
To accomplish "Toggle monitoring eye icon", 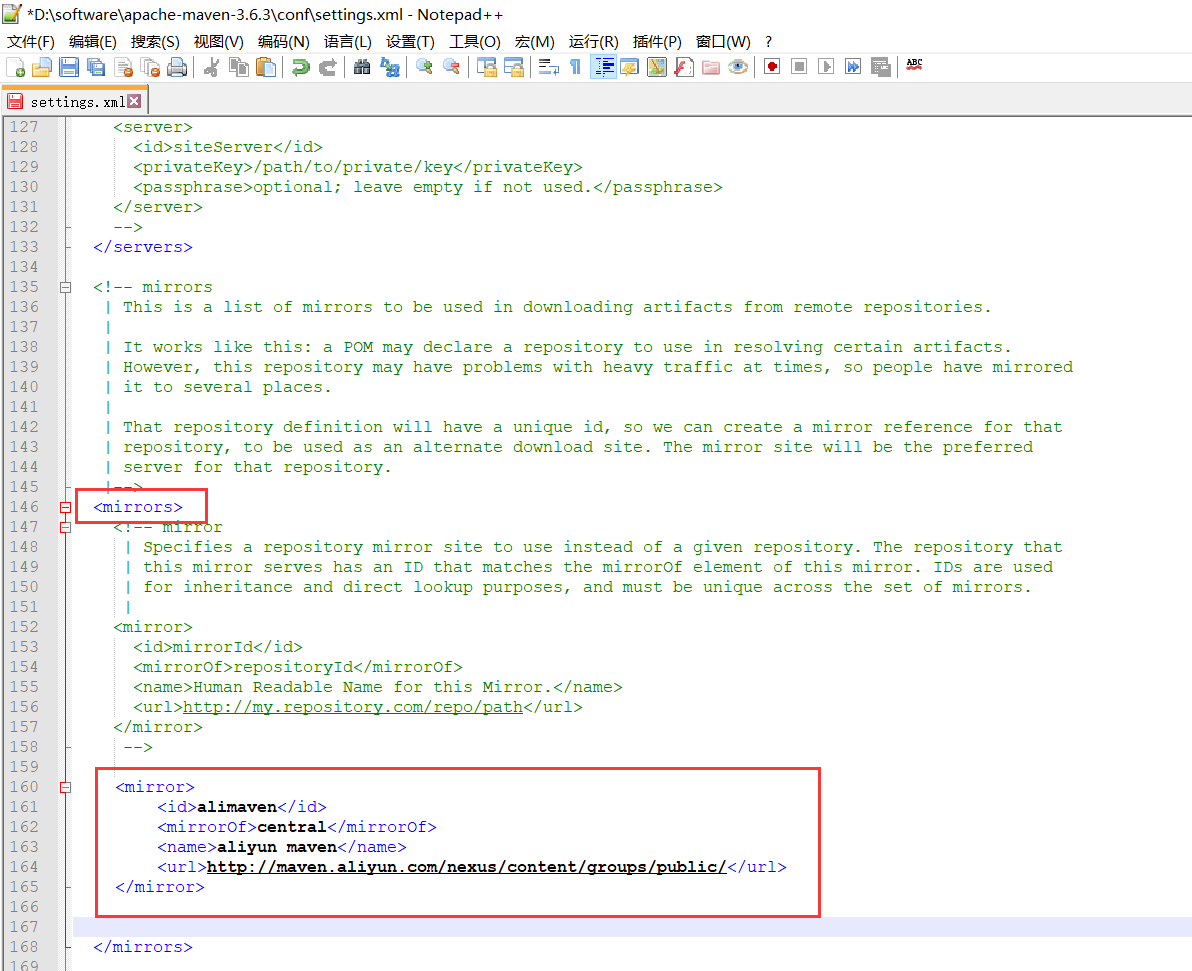I will (x=737, y=68).
